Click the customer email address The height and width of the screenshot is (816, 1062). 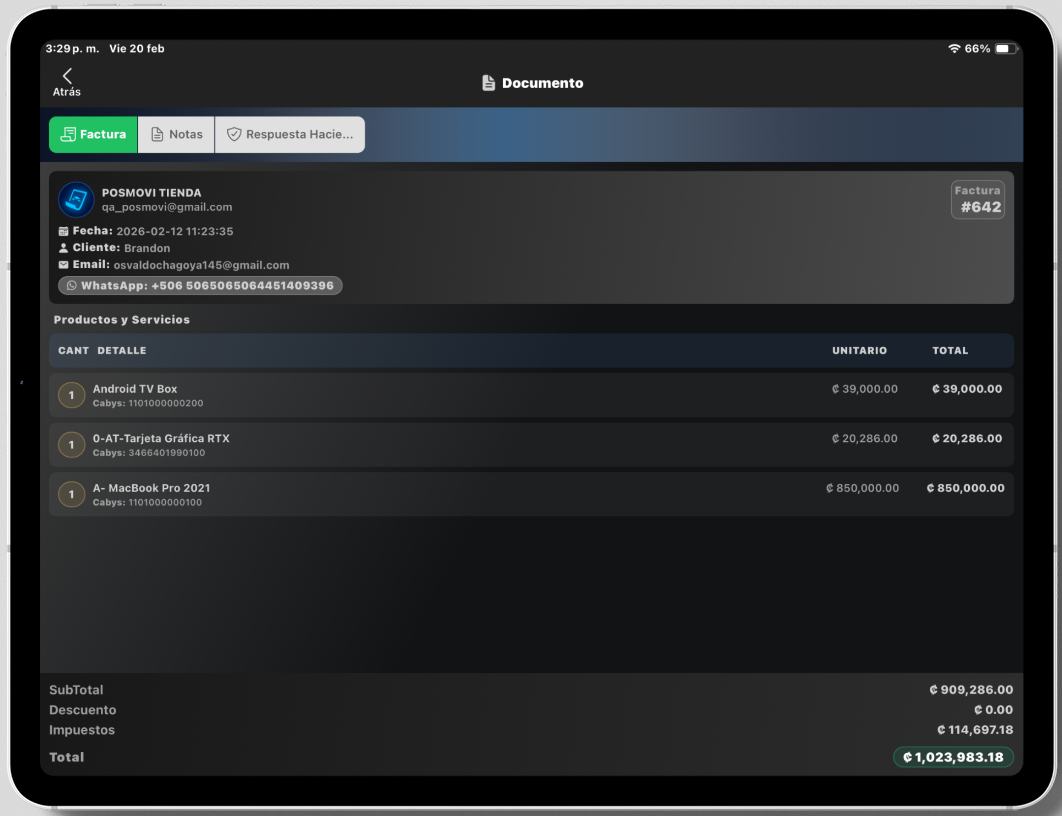click(x=201, y=265)
